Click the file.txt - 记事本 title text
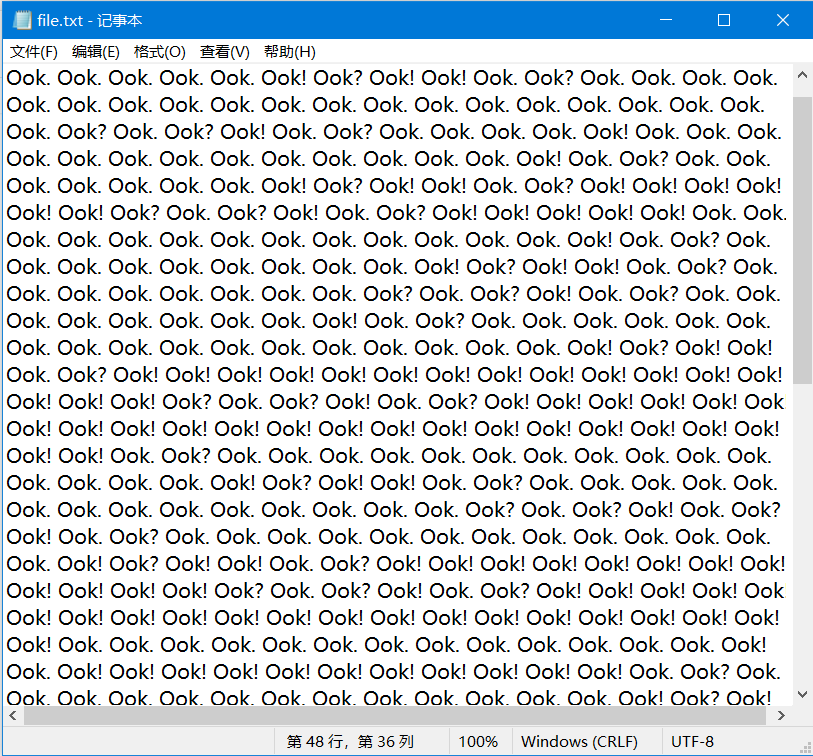The width and height of the screenshot is (813, 756). click(89, 21)
